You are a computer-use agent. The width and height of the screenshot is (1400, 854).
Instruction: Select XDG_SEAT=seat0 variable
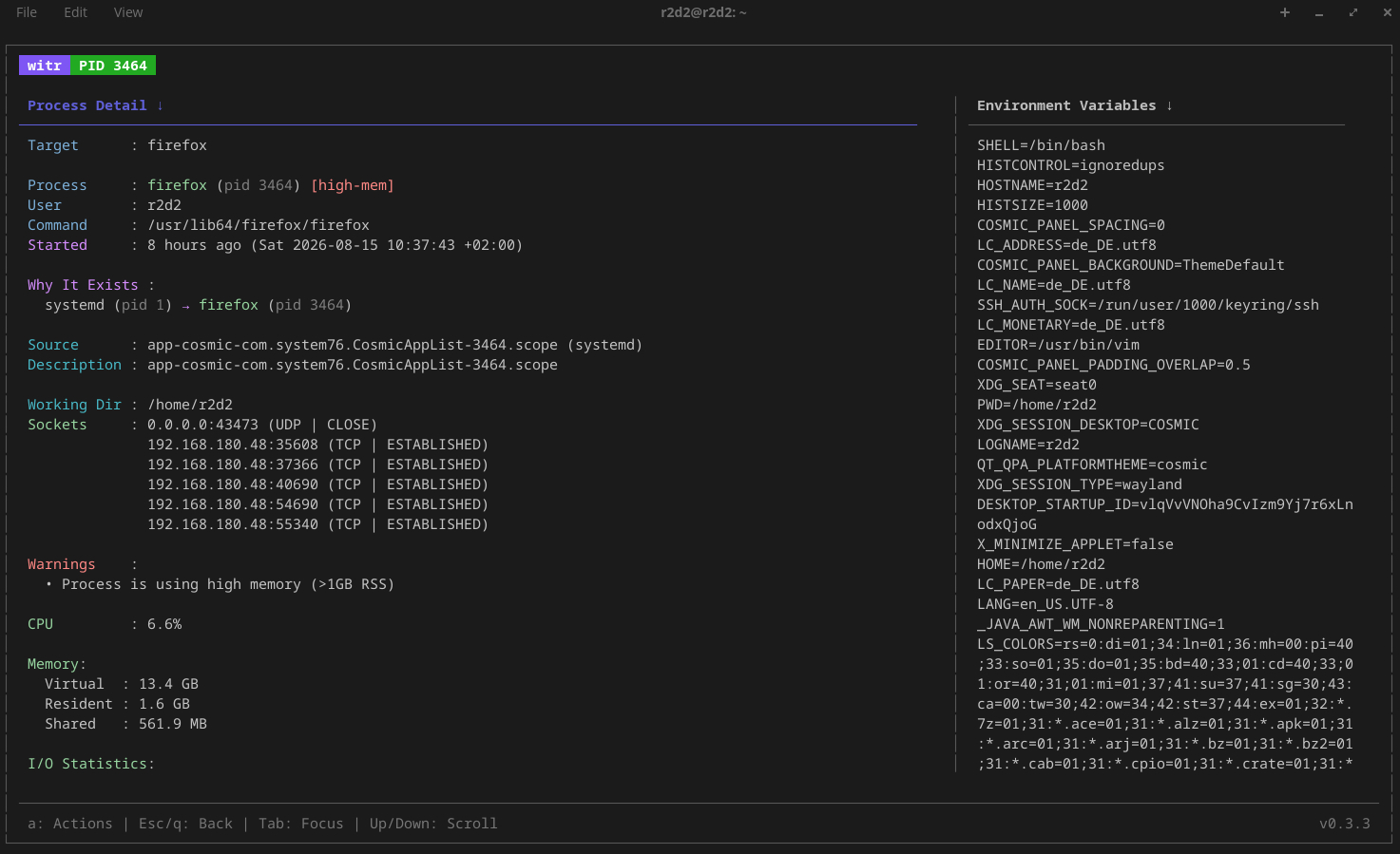[x=1037, y=385]
